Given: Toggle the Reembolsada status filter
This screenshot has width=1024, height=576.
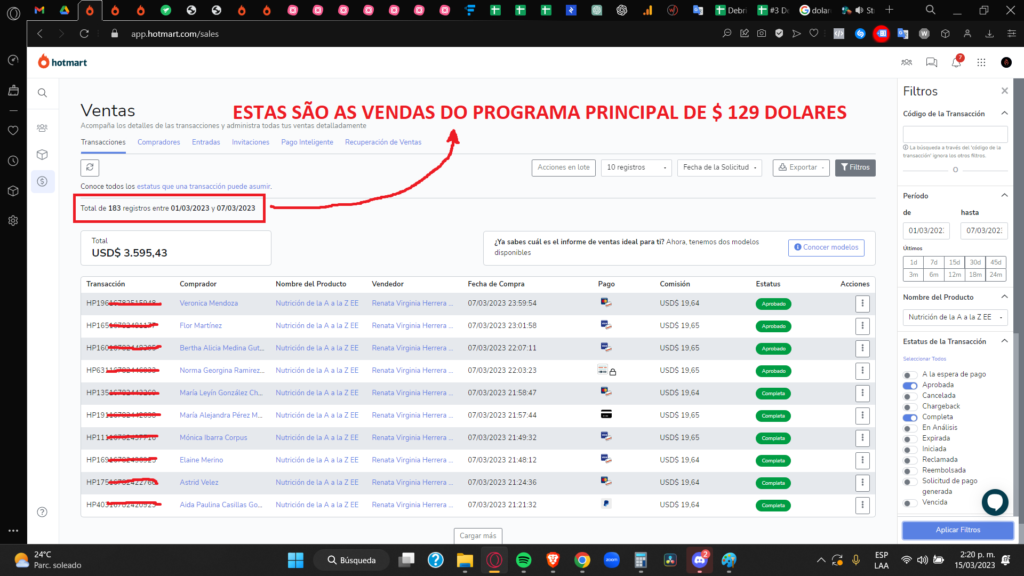Looking at the screenshot, I should click(909, 471).
